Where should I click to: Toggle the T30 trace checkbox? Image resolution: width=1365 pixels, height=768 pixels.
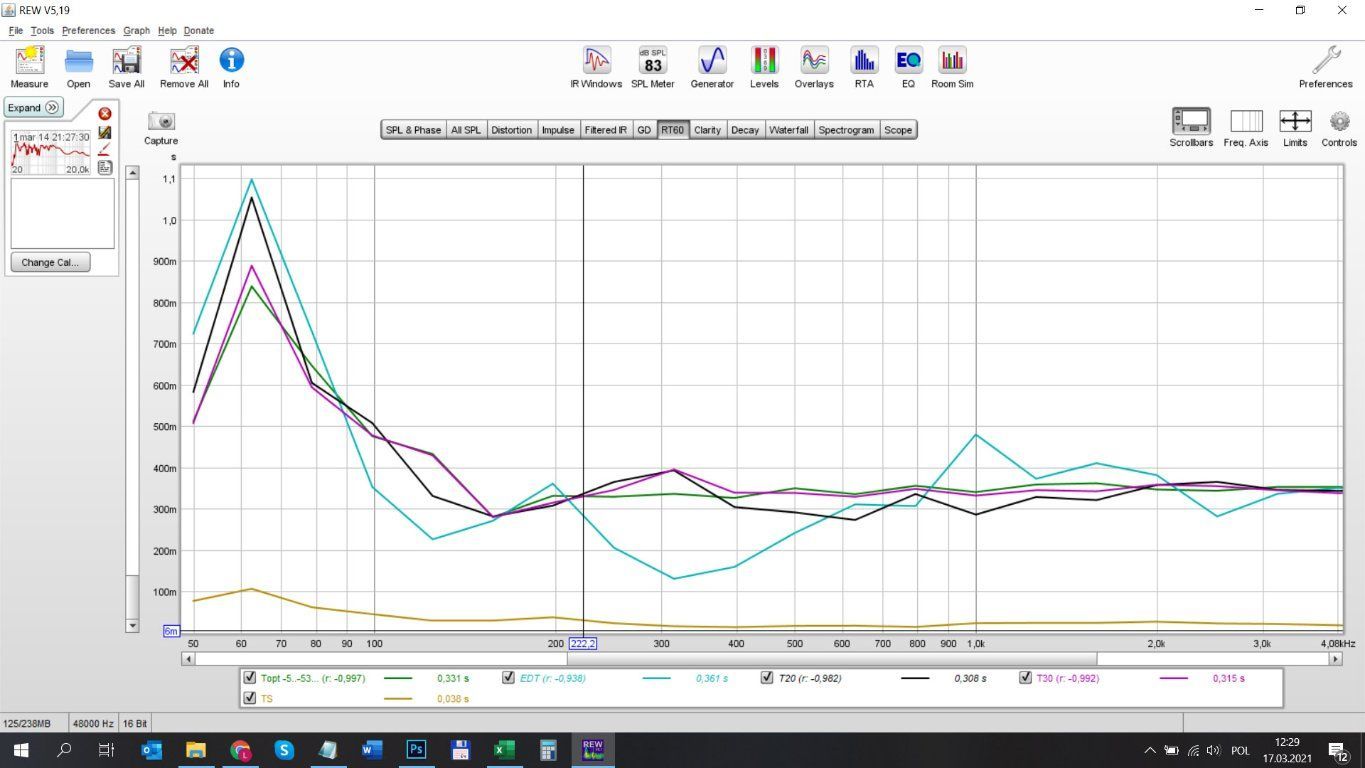[1025, 678]
